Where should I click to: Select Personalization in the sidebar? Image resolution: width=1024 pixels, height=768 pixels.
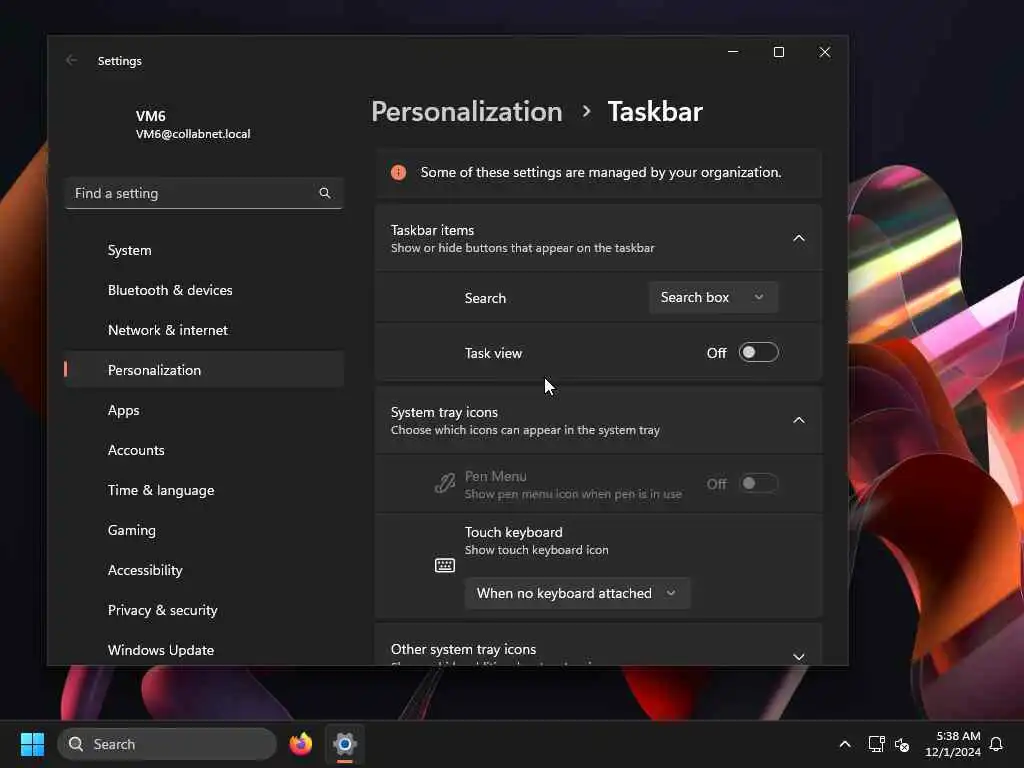pos(204,370)
